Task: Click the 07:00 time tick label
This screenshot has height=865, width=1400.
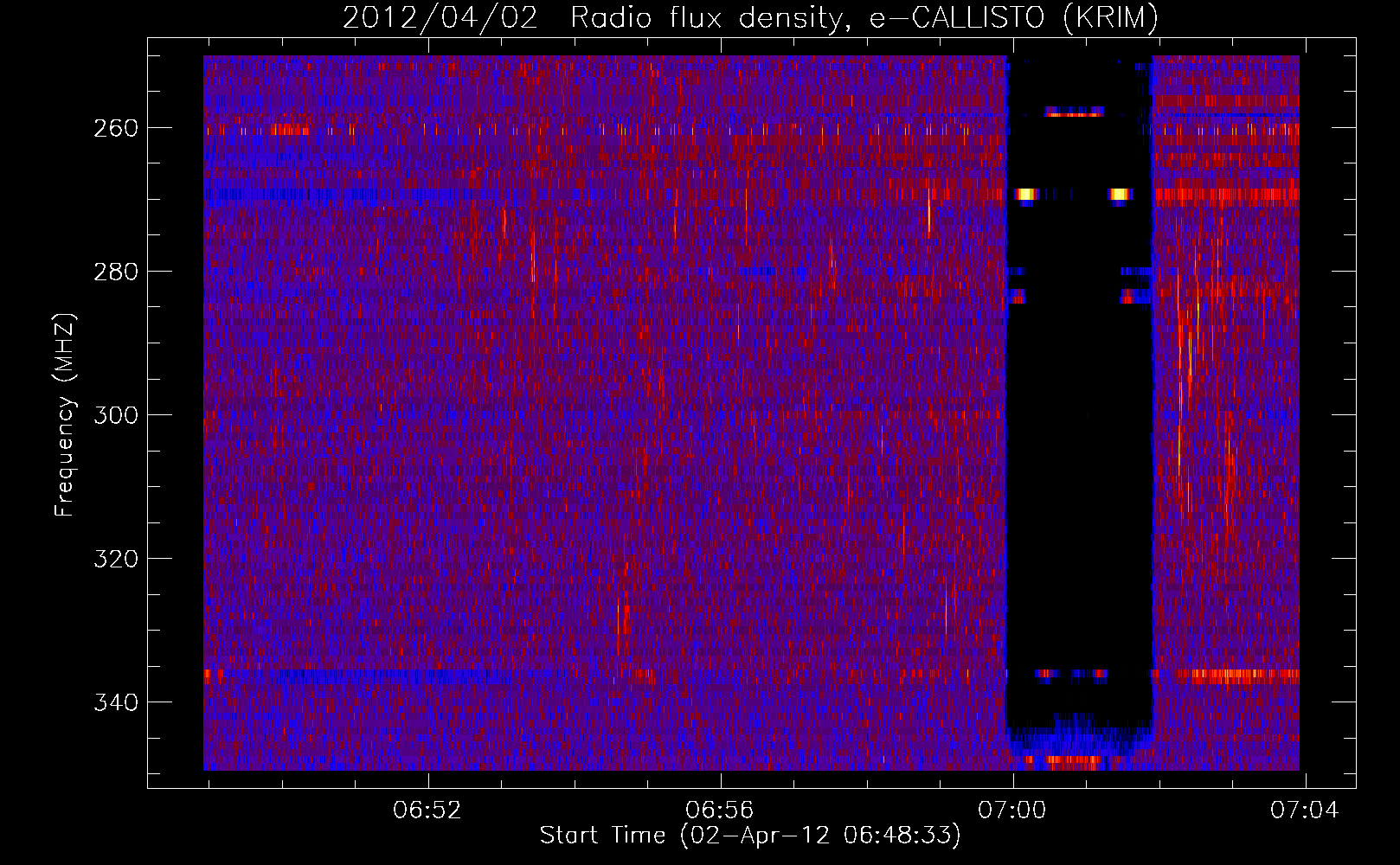Action: coord(1012,811)
